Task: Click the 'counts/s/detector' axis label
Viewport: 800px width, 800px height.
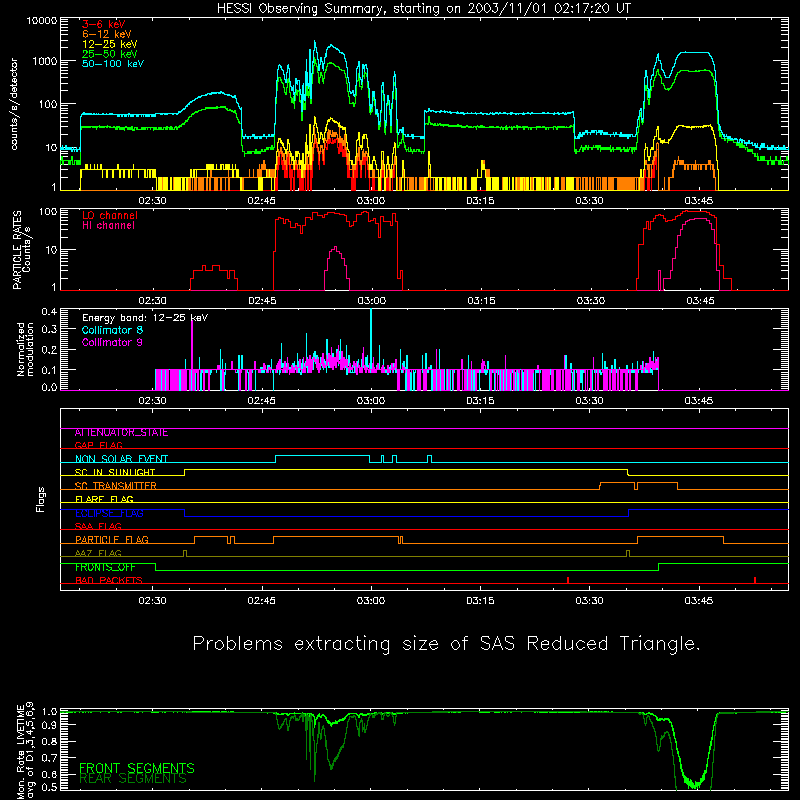Action: tap(14, 104)
